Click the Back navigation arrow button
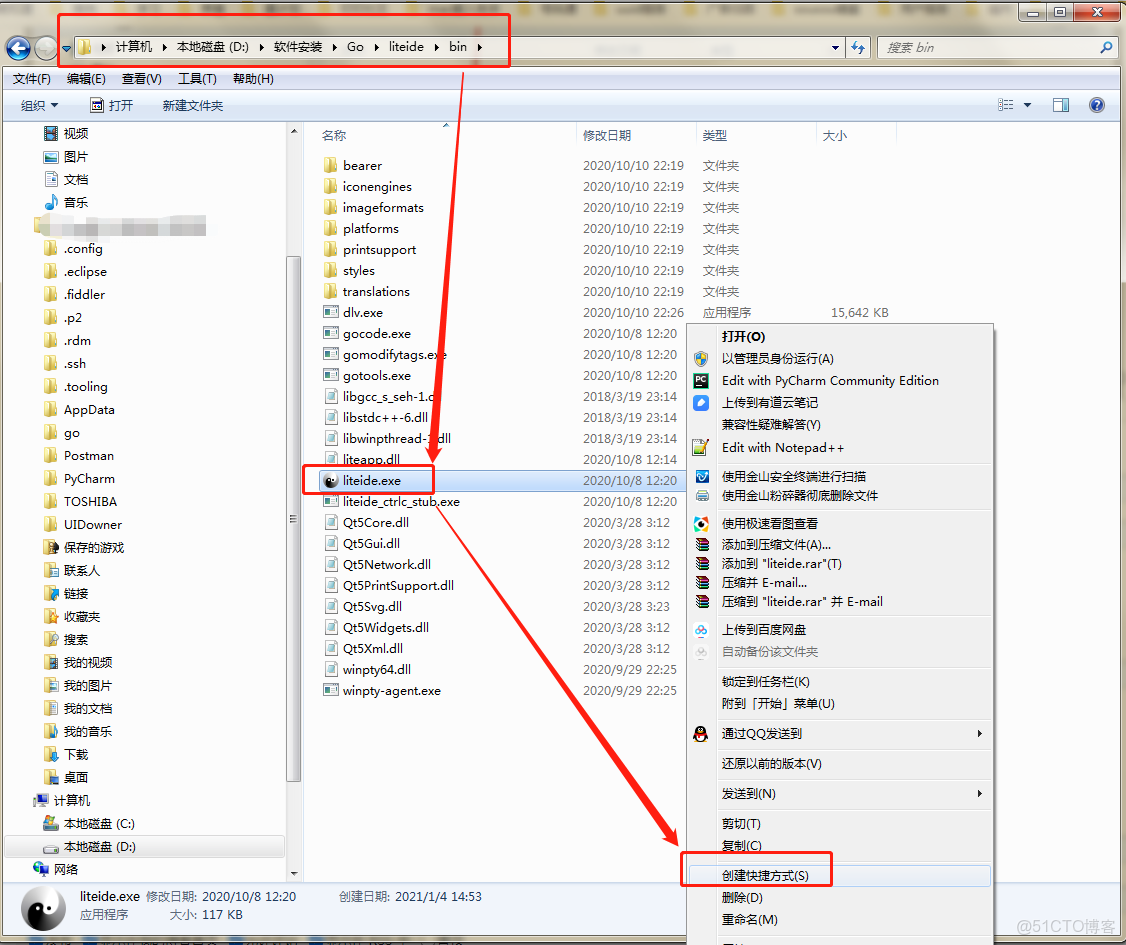This screenshot has width=1126, height=945. [19, 48]
